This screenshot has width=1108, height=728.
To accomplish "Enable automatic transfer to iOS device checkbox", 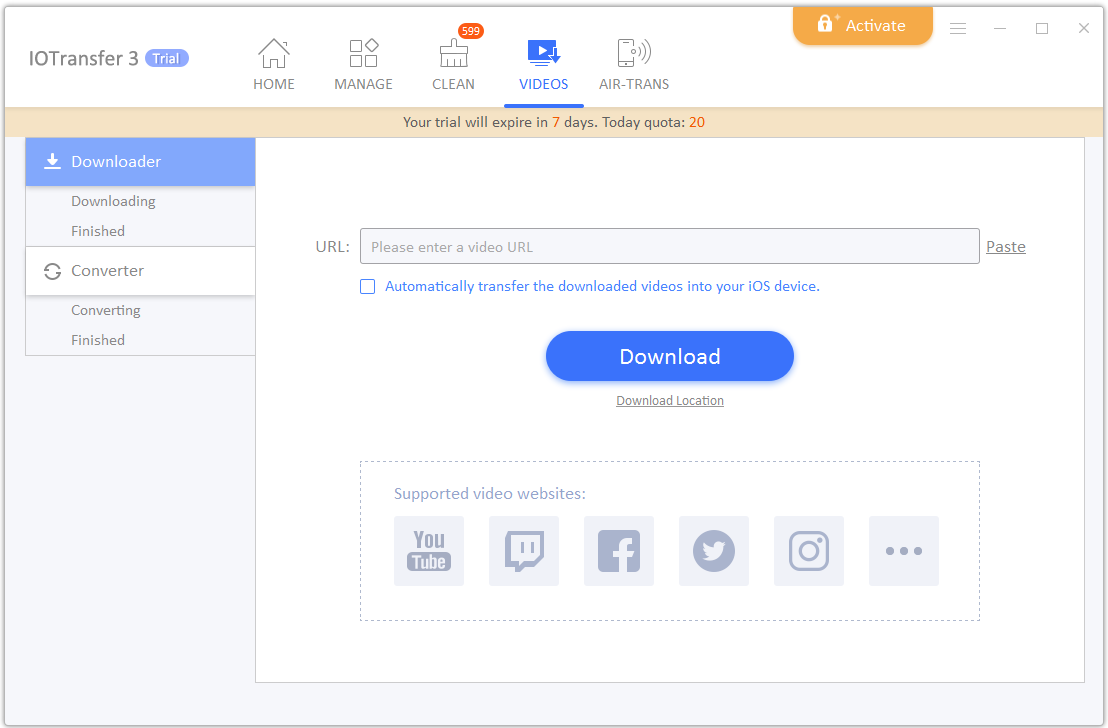I will 368,287.
